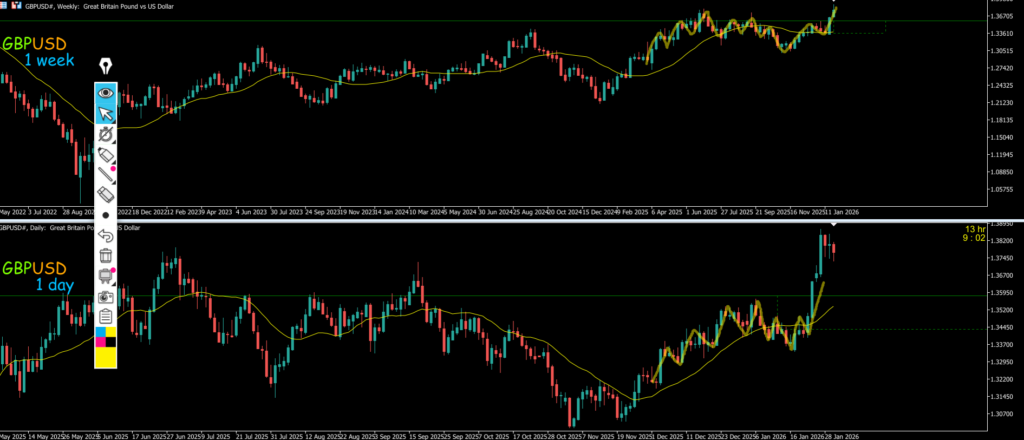
Task: Click the pen nib icon above the toolbar
Action: pos(106,67)
